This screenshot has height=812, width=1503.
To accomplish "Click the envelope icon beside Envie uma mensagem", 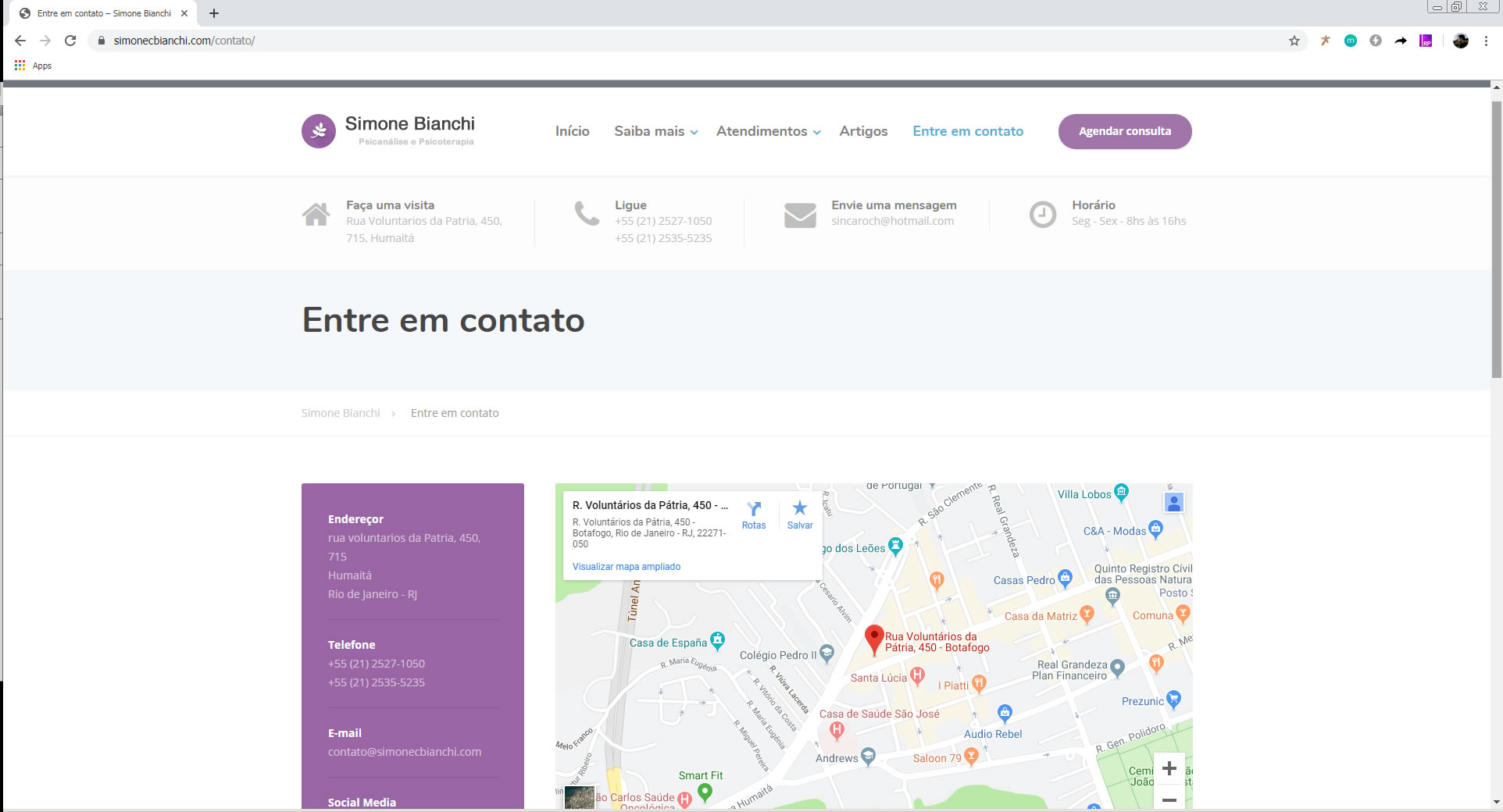I will [800, 215].
